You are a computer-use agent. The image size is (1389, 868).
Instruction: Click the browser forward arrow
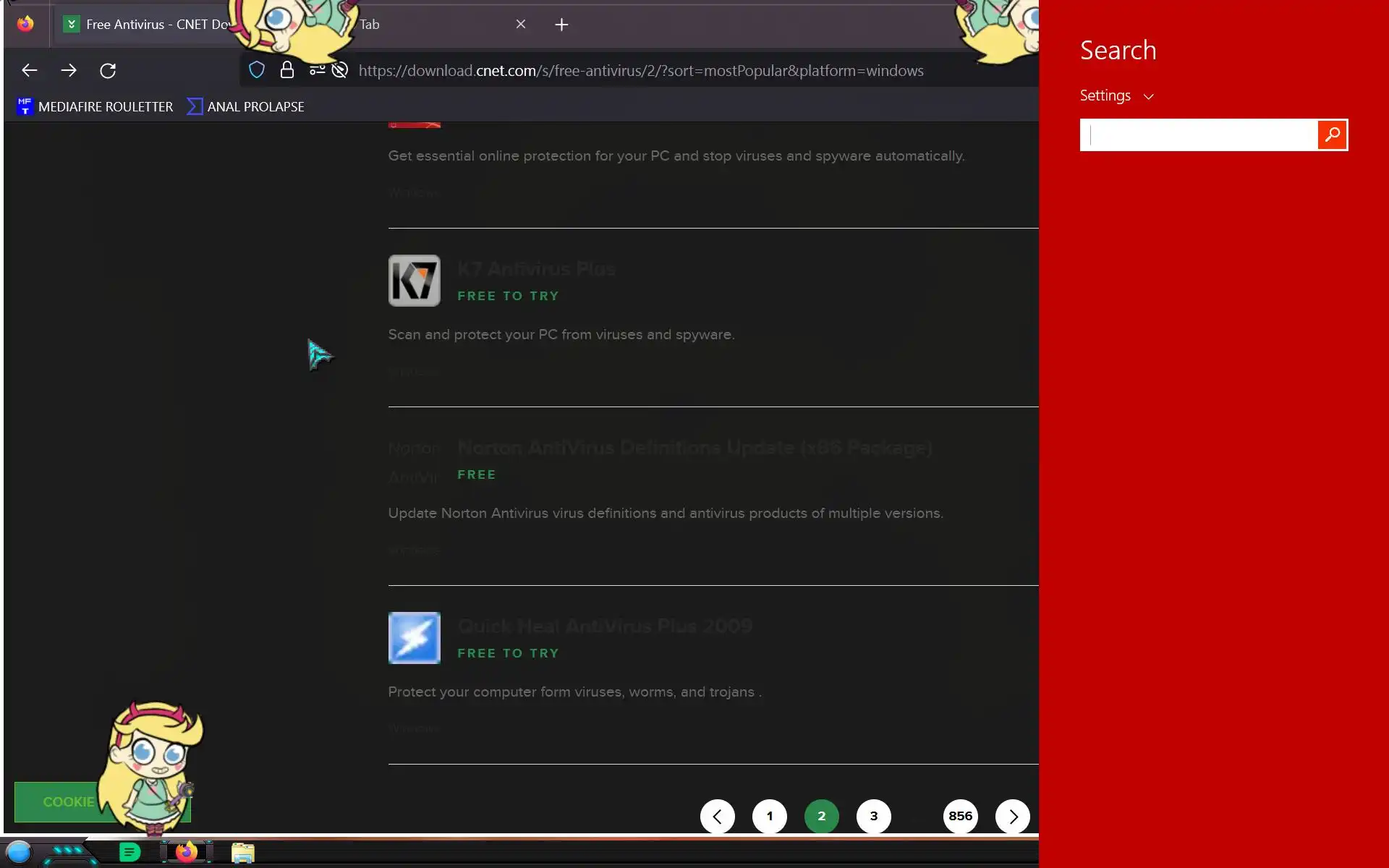(x=69, y=70)
